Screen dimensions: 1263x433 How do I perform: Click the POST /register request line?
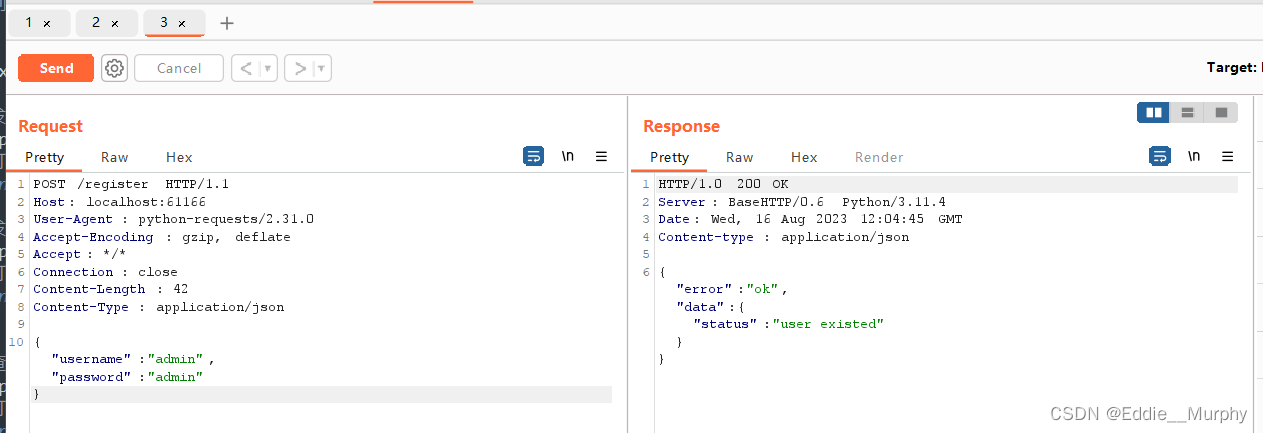(x=131, y=184)
